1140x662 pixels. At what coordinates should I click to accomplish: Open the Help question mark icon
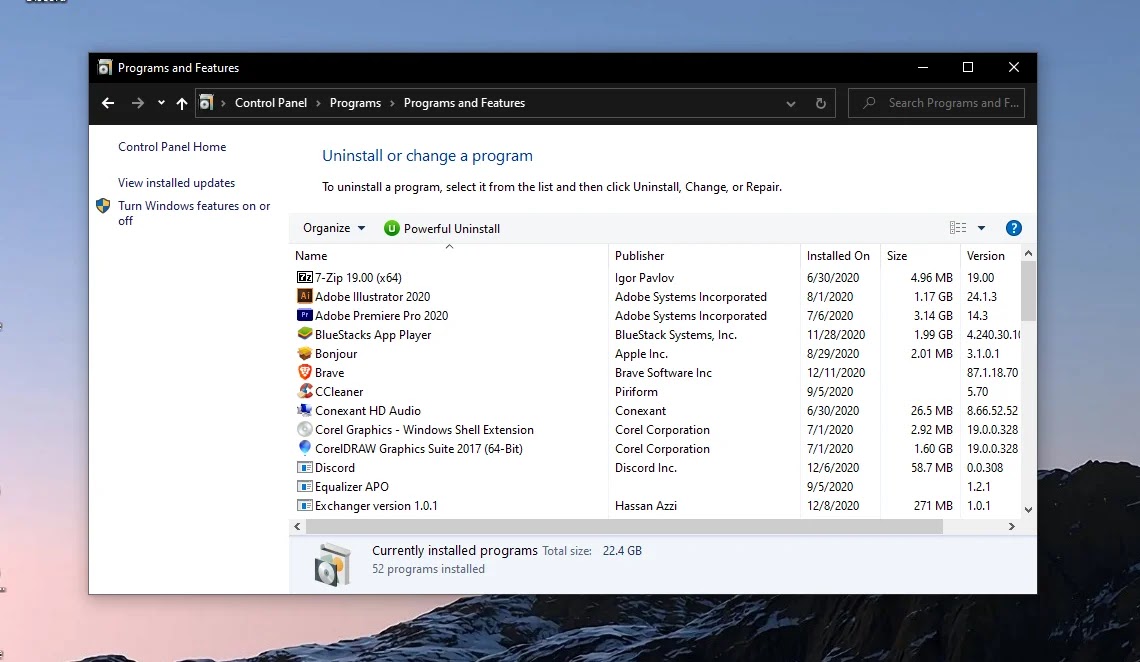(1014, 228)
